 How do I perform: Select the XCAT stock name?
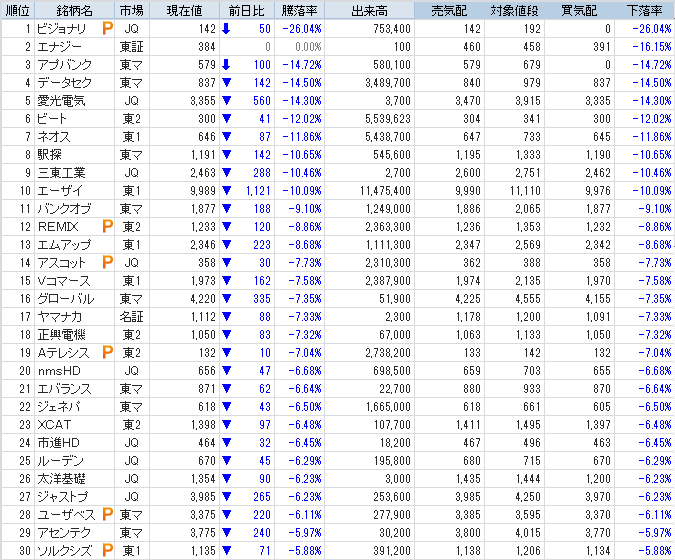[54, 424]
